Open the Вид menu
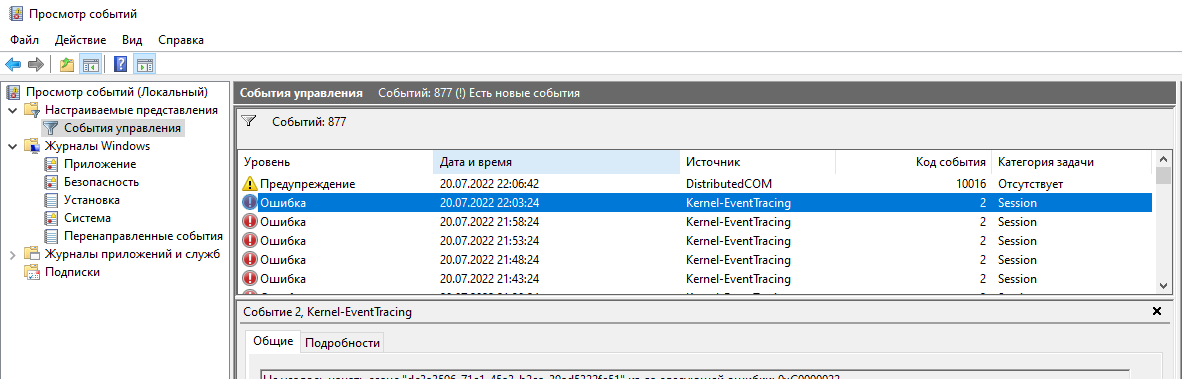 coord(132,40)
